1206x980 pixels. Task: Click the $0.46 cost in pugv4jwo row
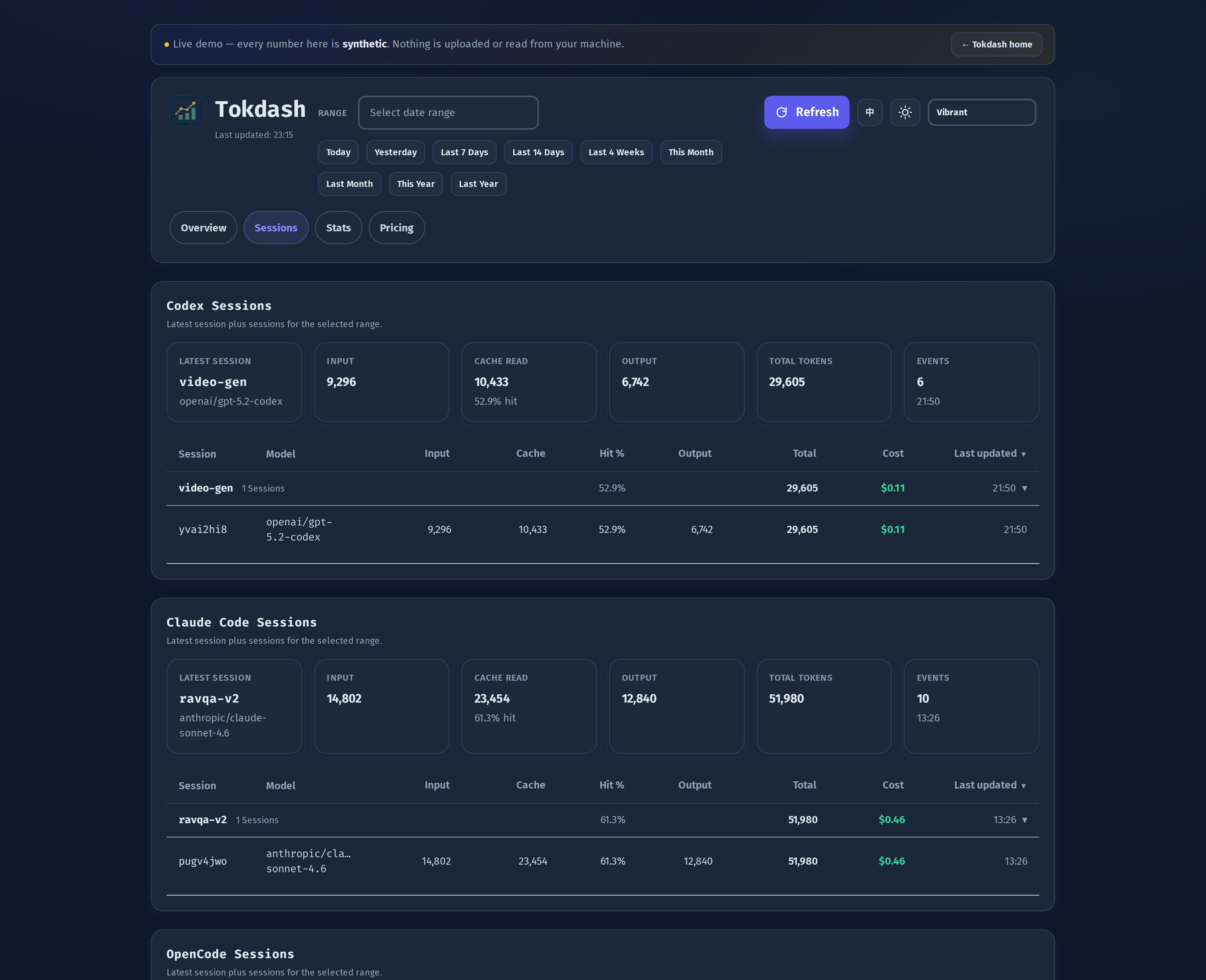pos(892,861)
